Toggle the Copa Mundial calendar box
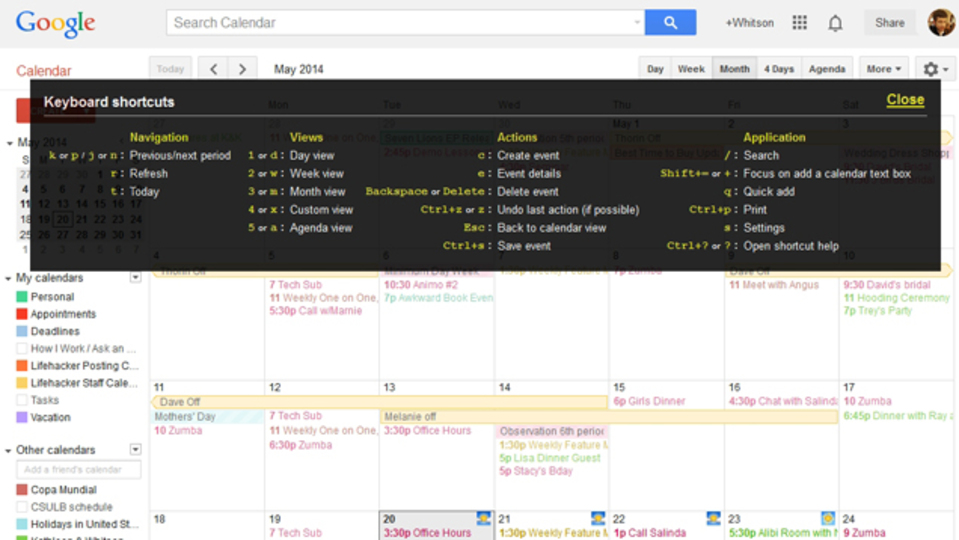Viewport: 959px width, 540px height. tap(21, 489)
